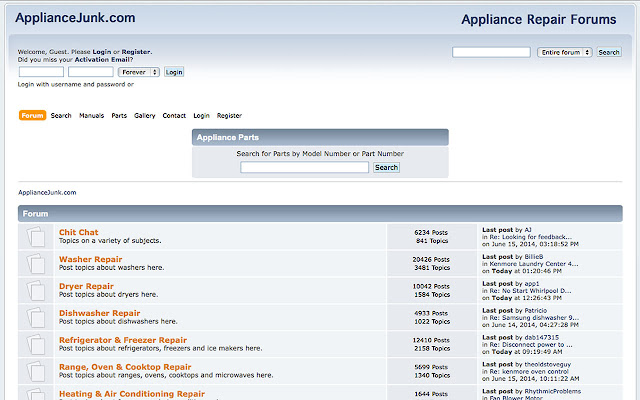The width and height of the screenshot is (640, 400).
Task: Open the Manuals menu item
Action: (91, 116)
